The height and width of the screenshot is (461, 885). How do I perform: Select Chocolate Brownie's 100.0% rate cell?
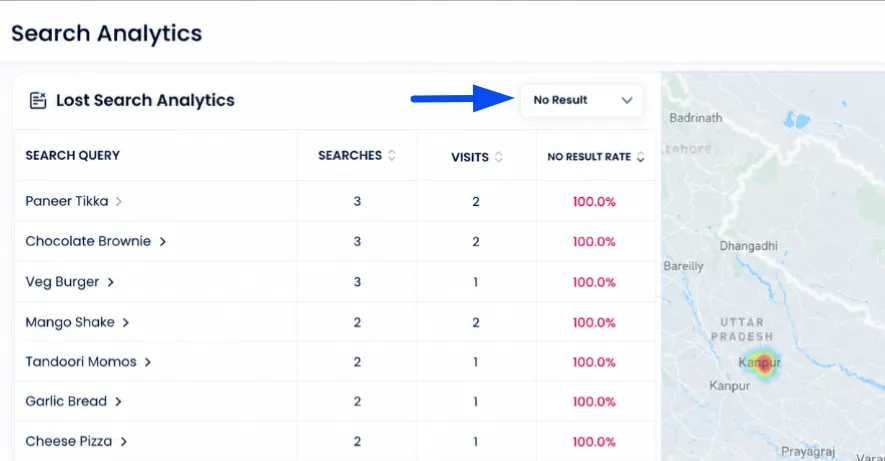tap(594, 242)
